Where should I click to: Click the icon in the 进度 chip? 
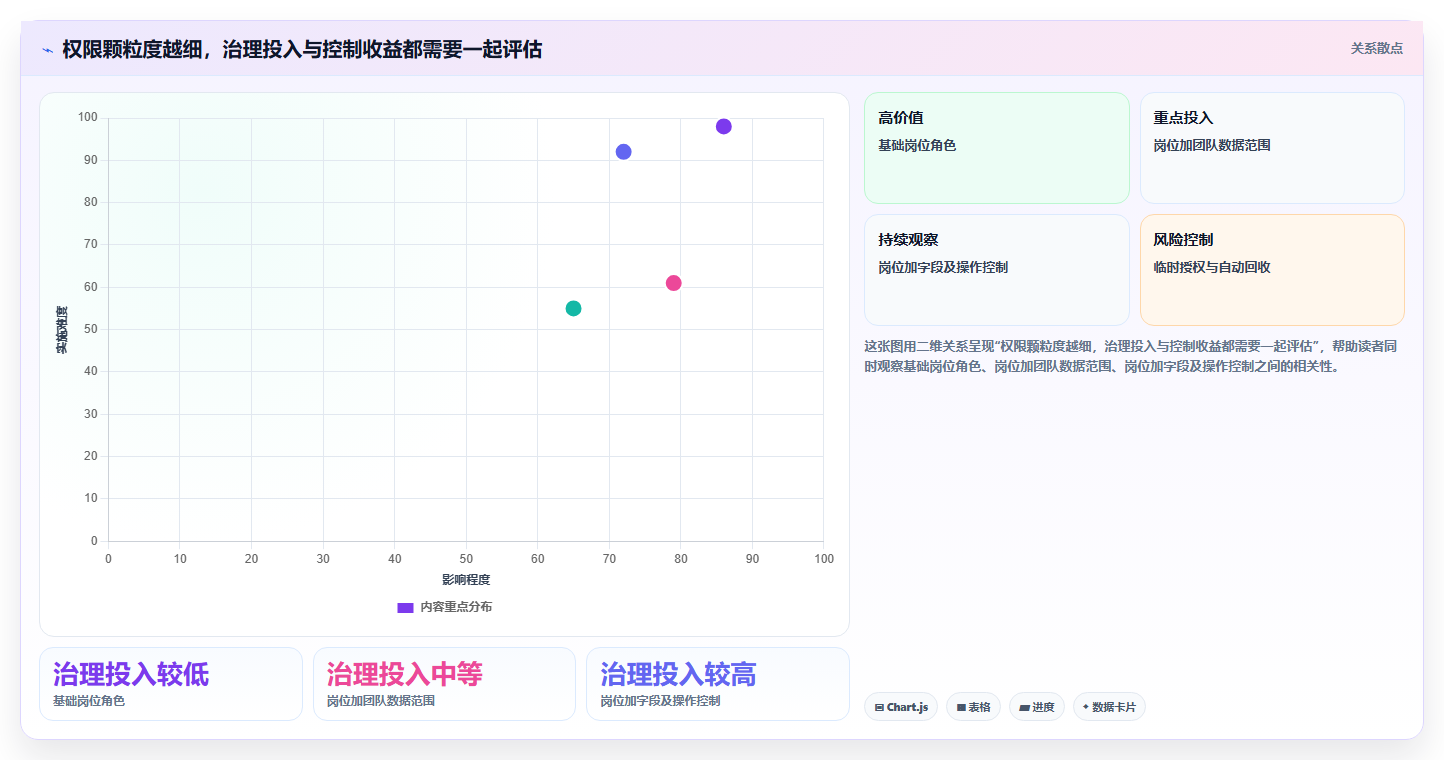[1024, 707]
